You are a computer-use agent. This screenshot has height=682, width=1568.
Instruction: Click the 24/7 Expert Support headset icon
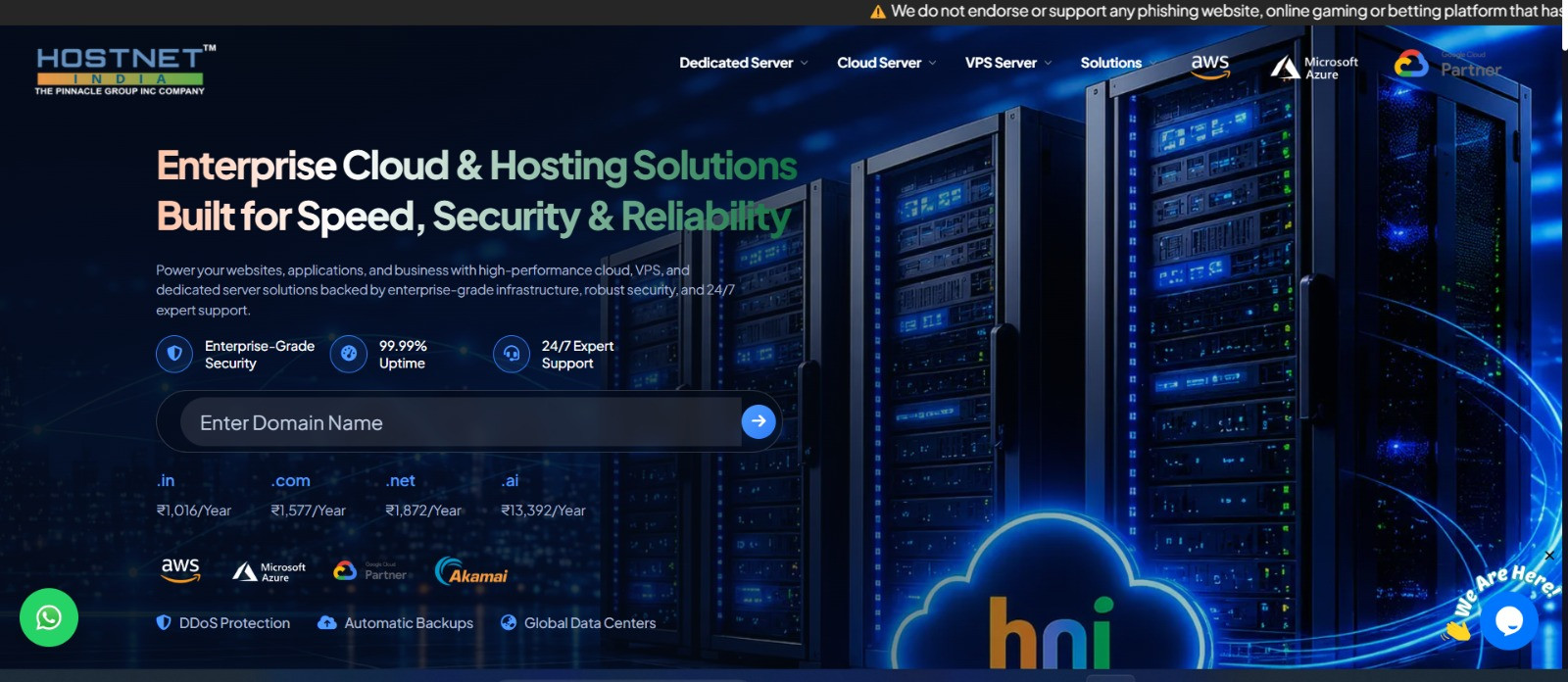512,354
